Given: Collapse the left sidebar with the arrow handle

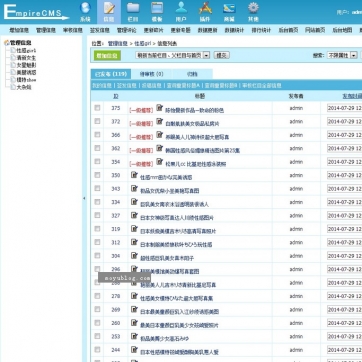Looking at the screenshot, I should pyautogui.click(x=84, y=198).
